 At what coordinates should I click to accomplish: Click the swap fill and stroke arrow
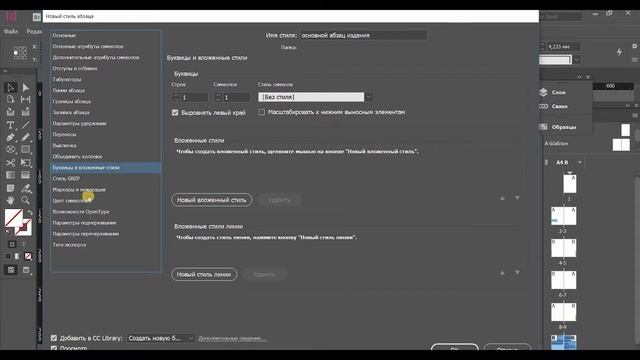[x=29, y=213]
